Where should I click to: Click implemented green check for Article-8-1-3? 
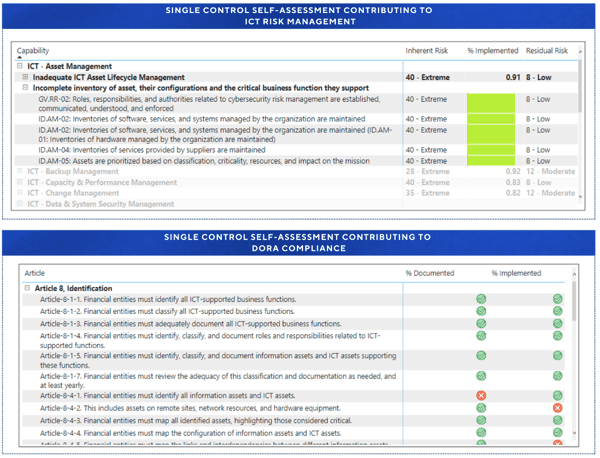click(x=558, y=324)
